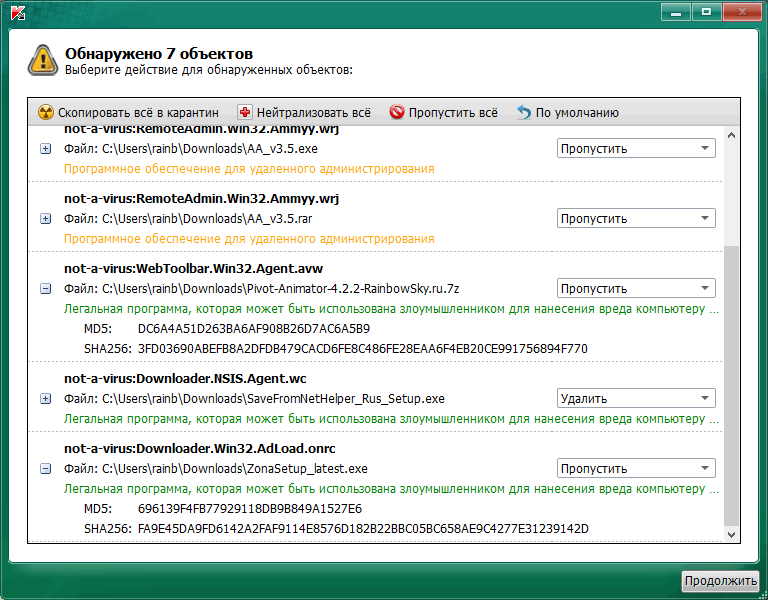The width and height of the screenshot is (768, 600).
Task: Click the detection list scrollbar thumb
Action: click(x=731, y=385)
